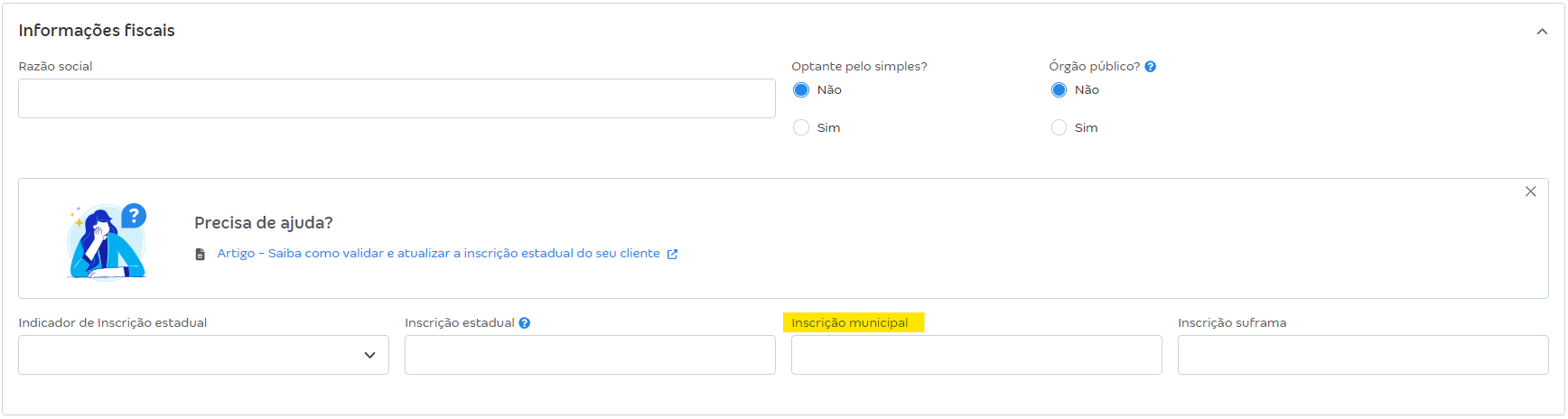This screenshot has width=1568, height=419.
Task: Click the Razão social input field
Action: (x=397, y=98)
